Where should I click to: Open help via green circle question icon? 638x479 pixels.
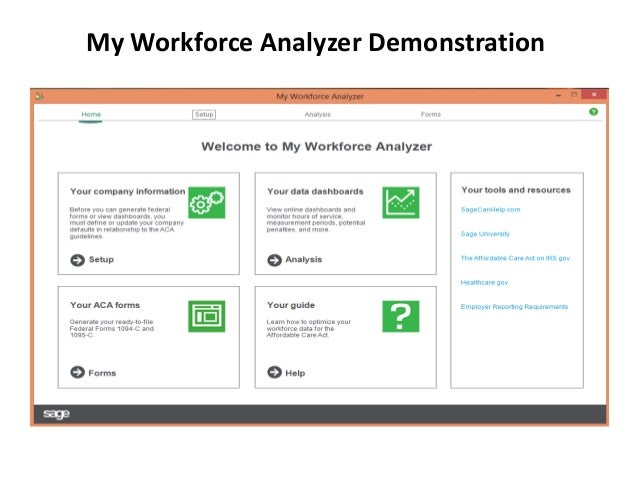[x=594, y=112]
